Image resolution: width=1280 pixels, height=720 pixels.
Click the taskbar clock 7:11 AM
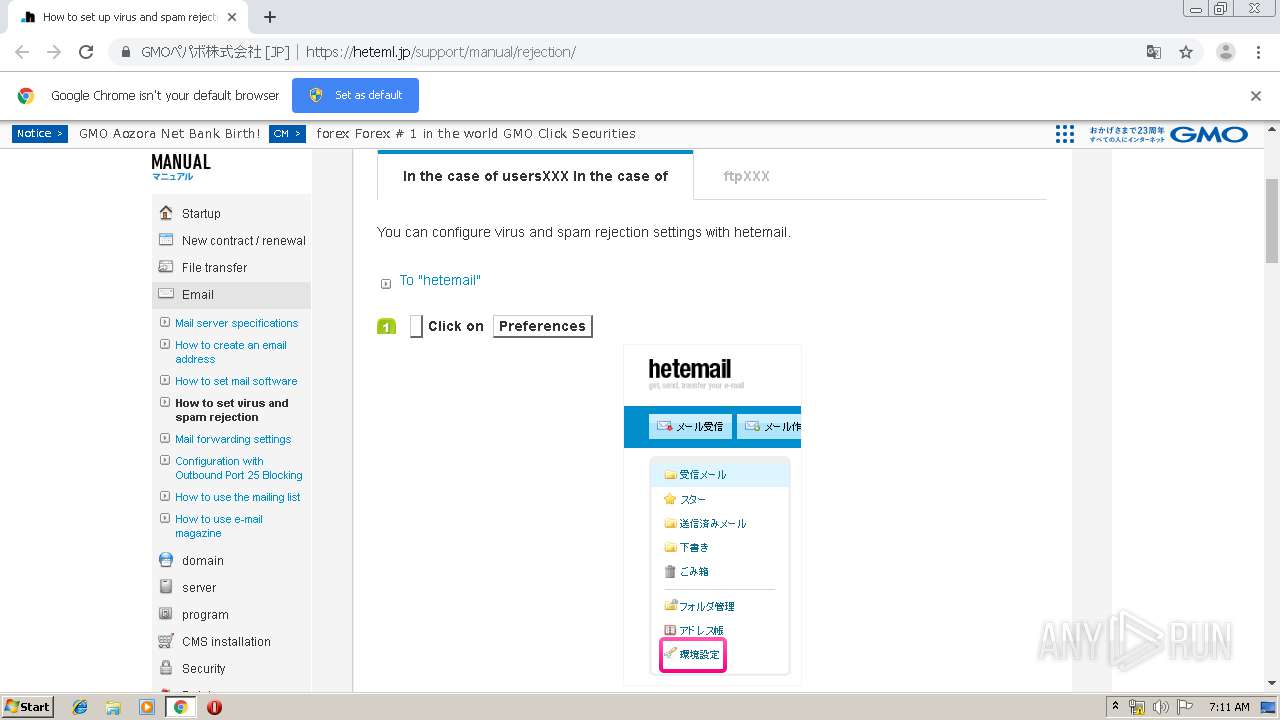click(x=1229, y=707)
